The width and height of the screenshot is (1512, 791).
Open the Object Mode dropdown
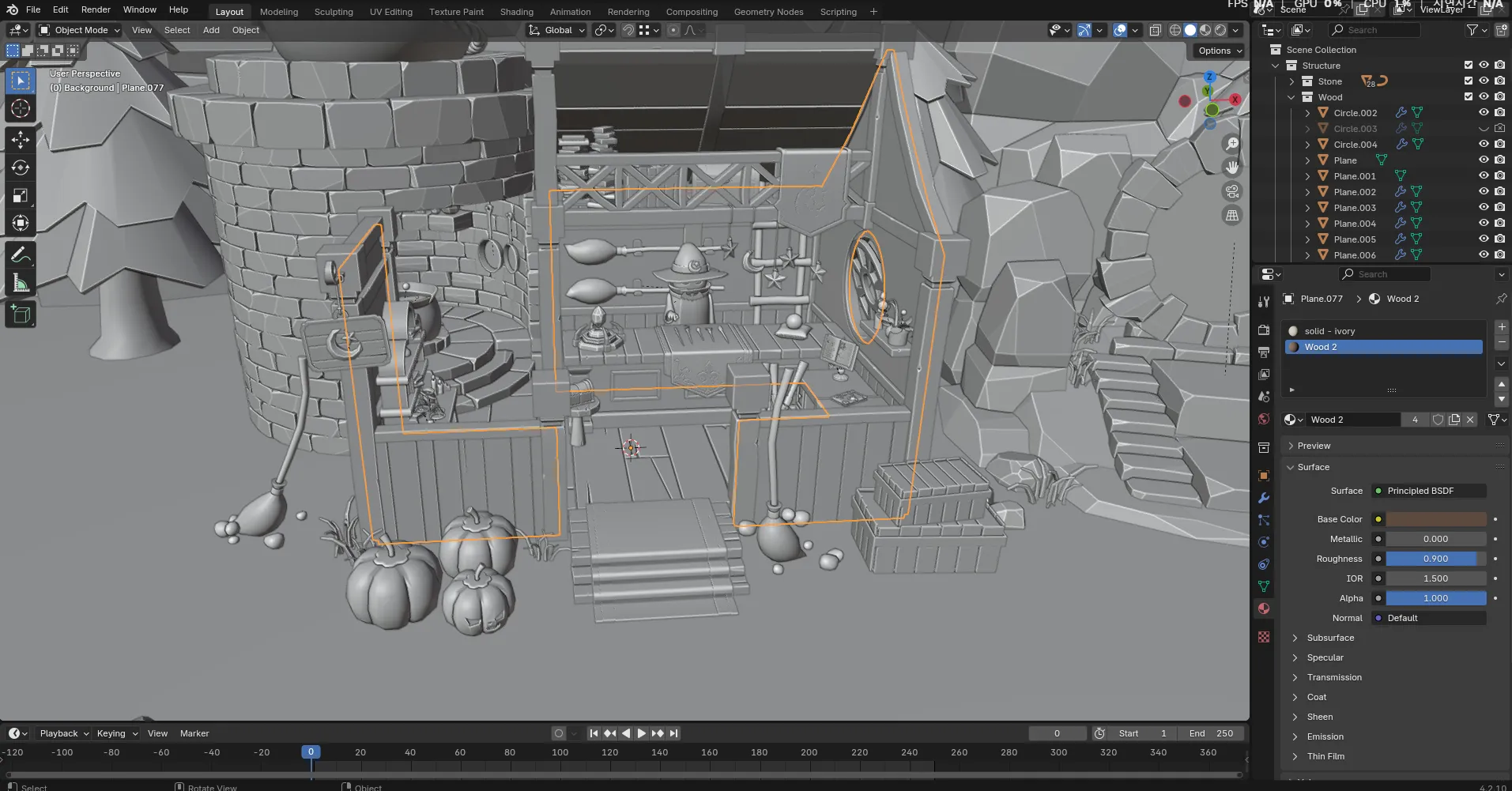pos(79,30)
